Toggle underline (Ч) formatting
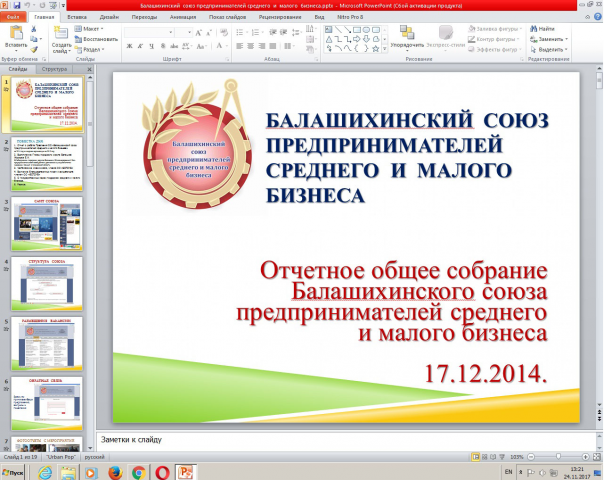The width and height of the screenshot is (604, 480). pos(152,46)
